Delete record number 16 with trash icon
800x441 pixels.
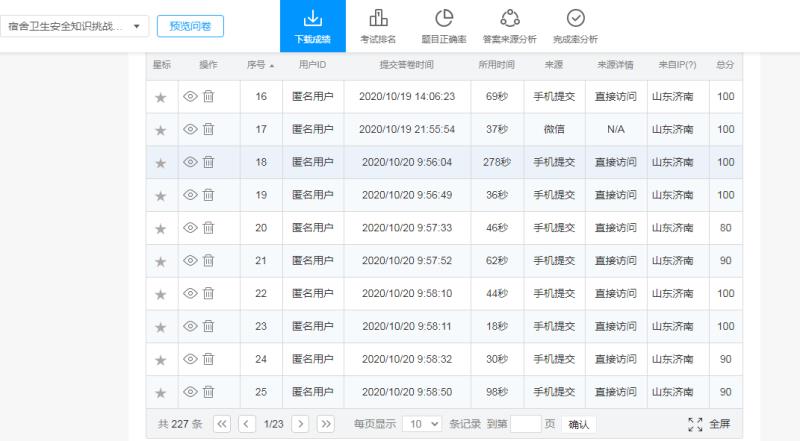tap(208, 96)
